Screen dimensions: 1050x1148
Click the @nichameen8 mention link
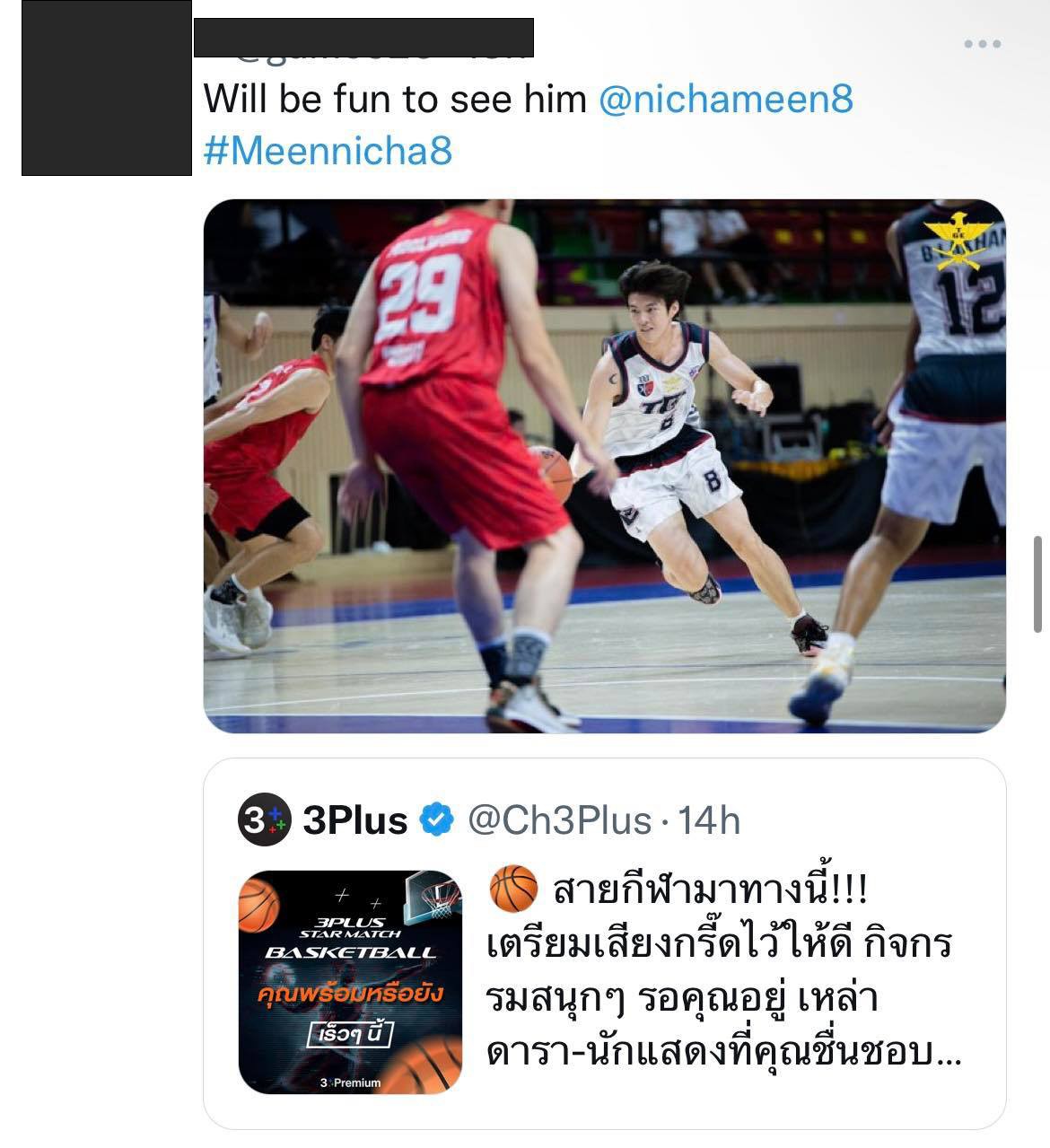(x=725, y=100)
